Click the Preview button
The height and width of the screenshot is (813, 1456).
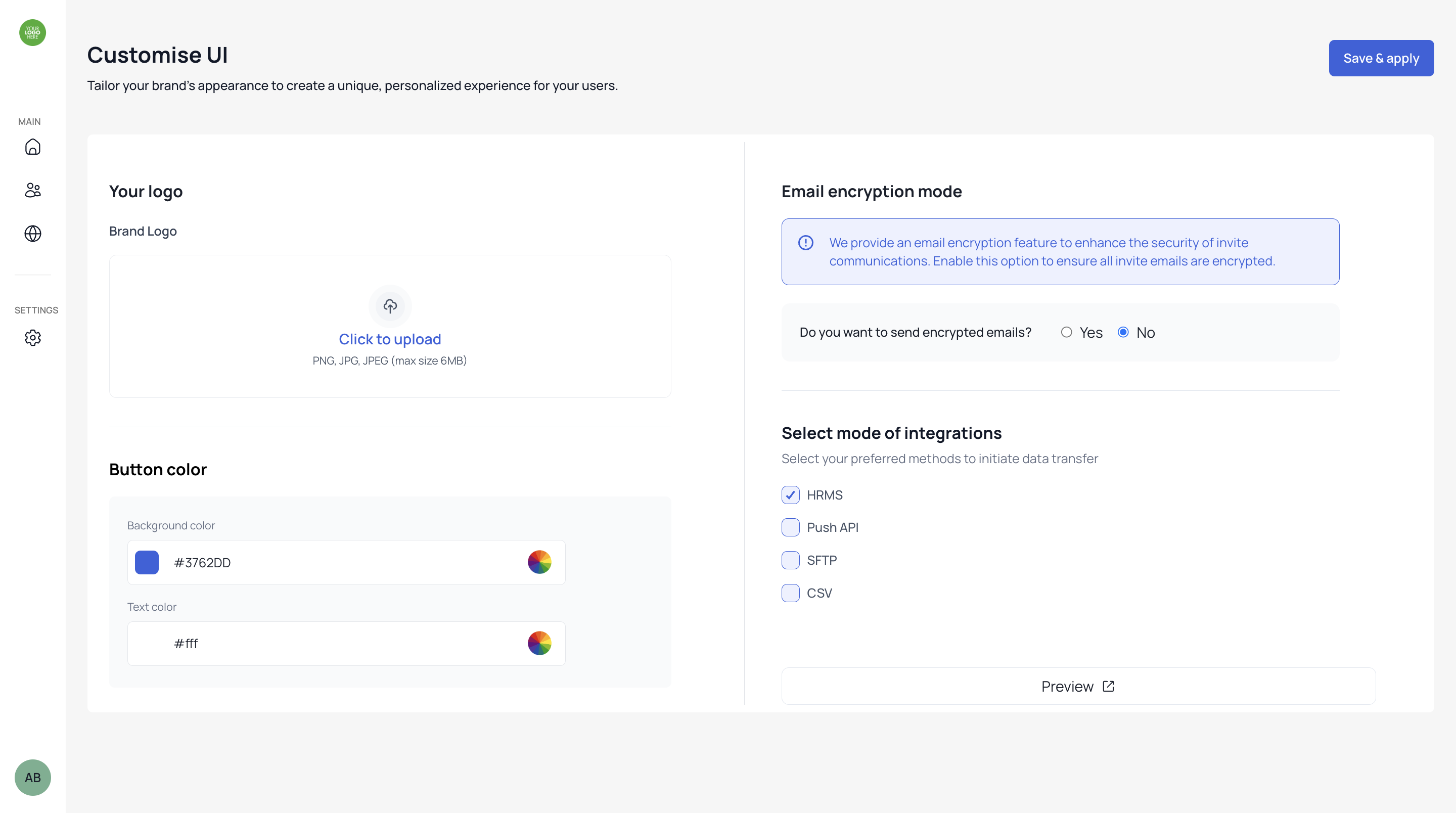pos(1078,687)
